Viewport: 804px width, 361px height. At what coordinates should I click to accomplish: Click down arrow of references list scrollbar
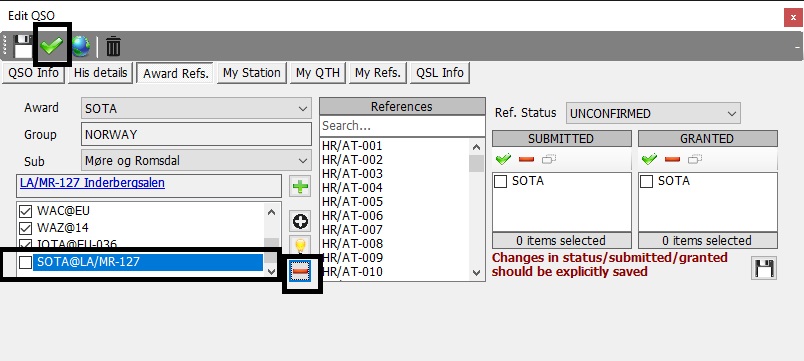476,273
